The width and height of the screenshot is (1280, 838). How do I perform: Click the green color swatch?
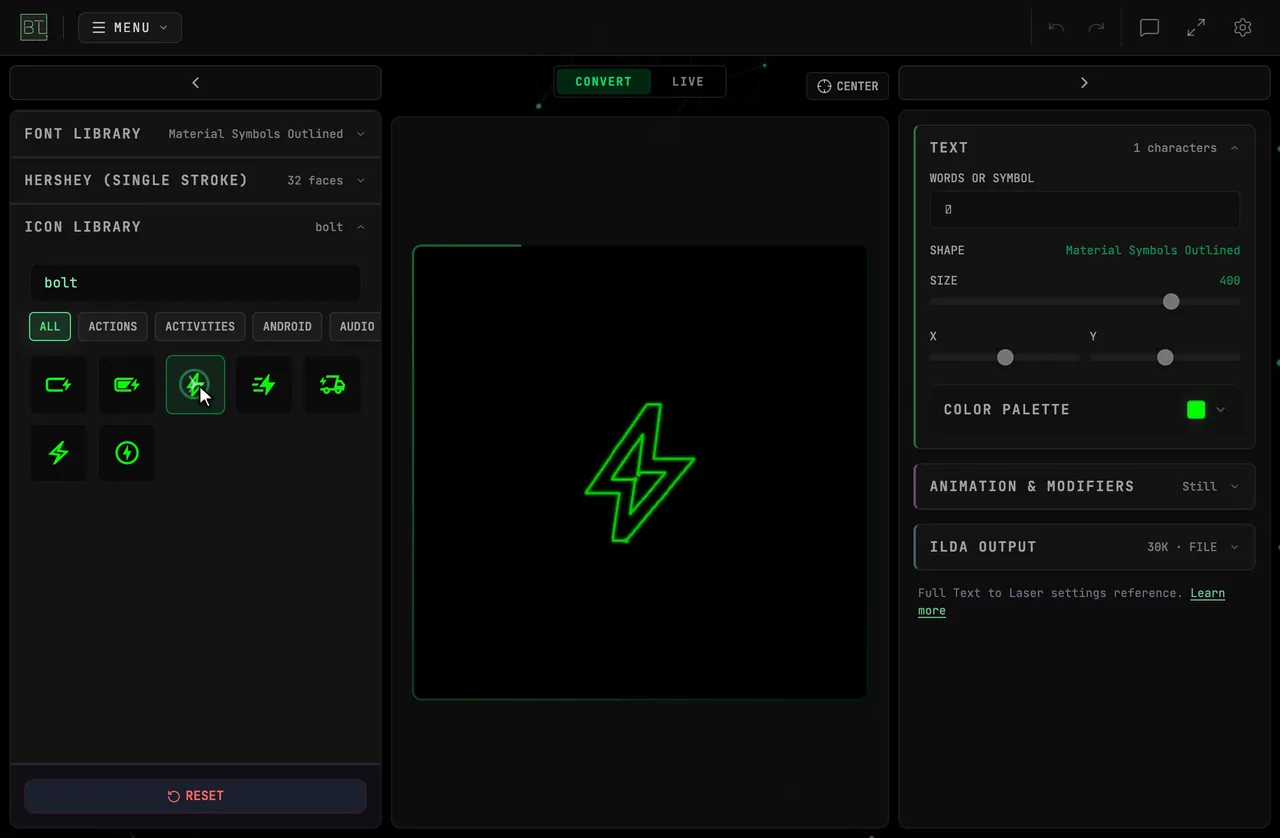[x=1196, y=410]
